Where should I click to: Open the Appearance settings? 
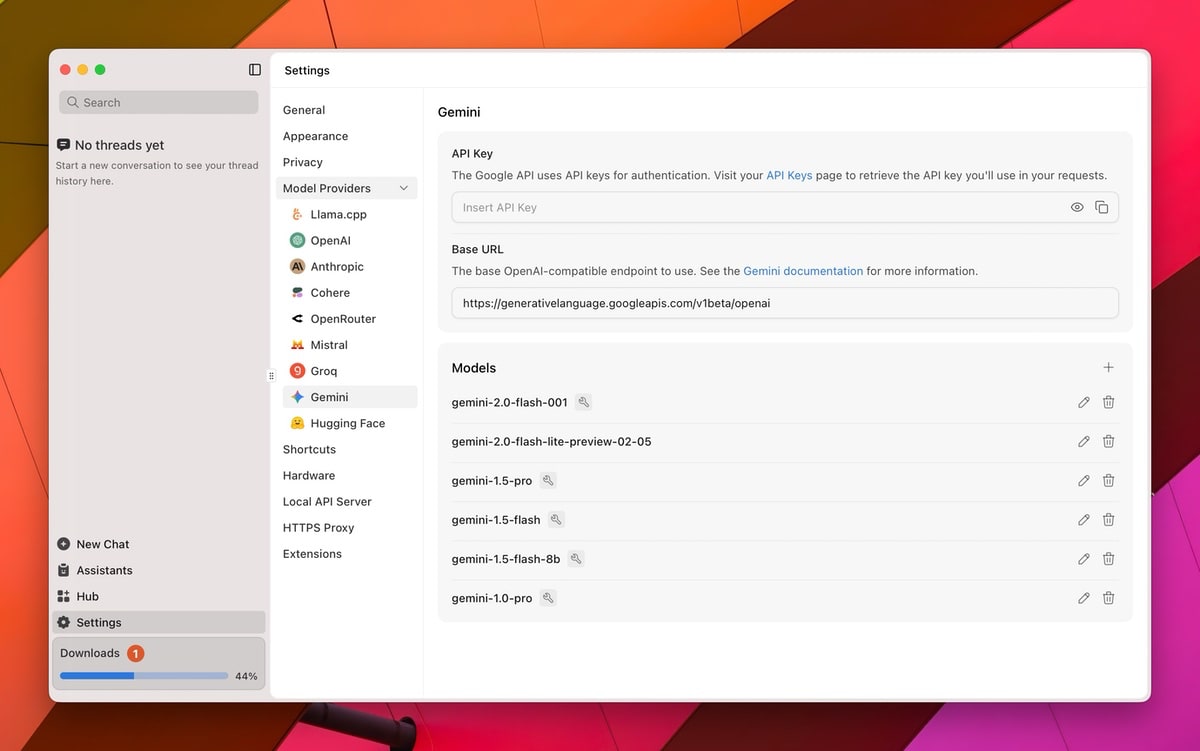[315, 136]
